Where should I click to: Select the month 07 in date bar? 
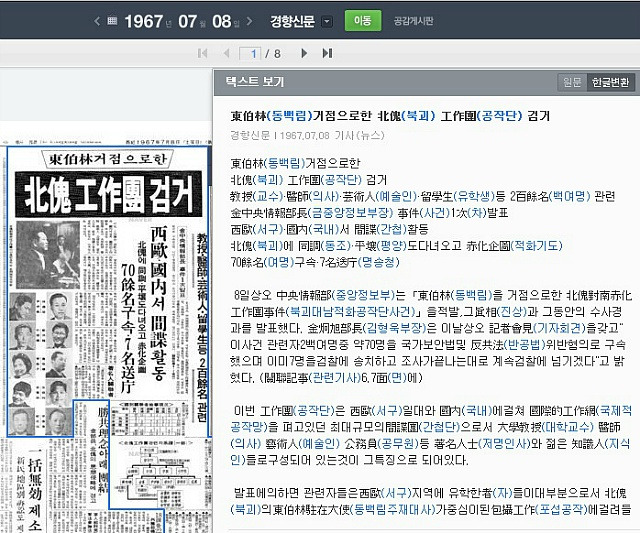(x=187, y=21)
